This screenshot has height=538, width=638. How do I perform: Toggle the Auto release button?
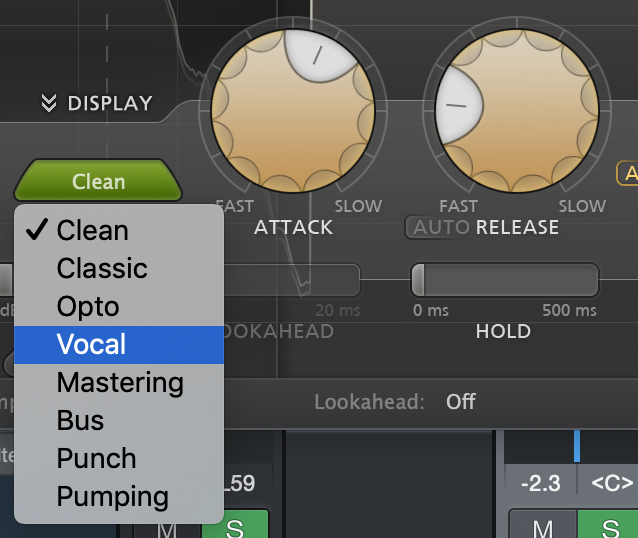click(x=442, y=227)
